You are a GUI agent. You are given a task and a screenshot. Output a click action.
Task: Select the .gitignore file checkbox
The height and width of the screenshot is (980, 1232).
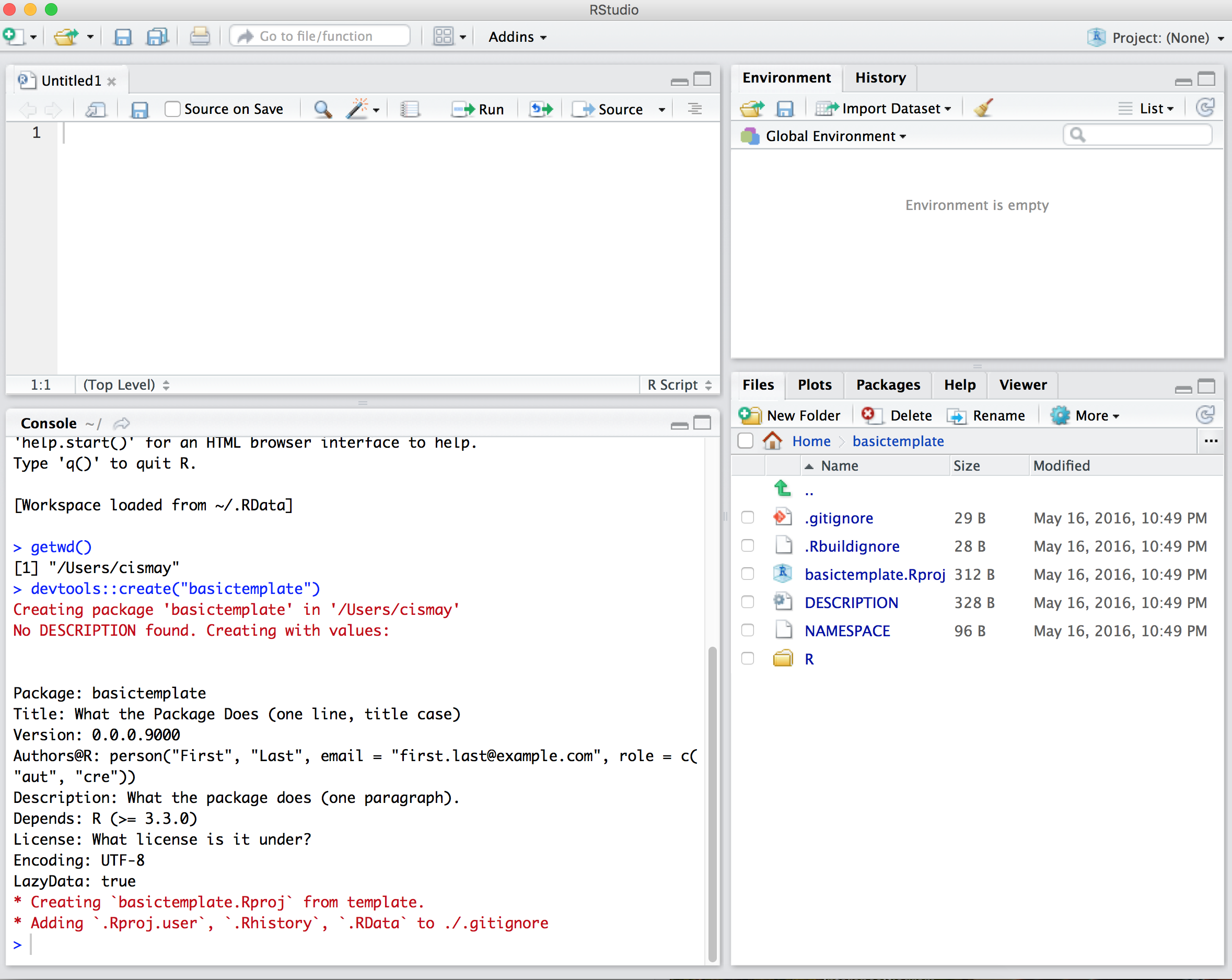click(748, 518)
